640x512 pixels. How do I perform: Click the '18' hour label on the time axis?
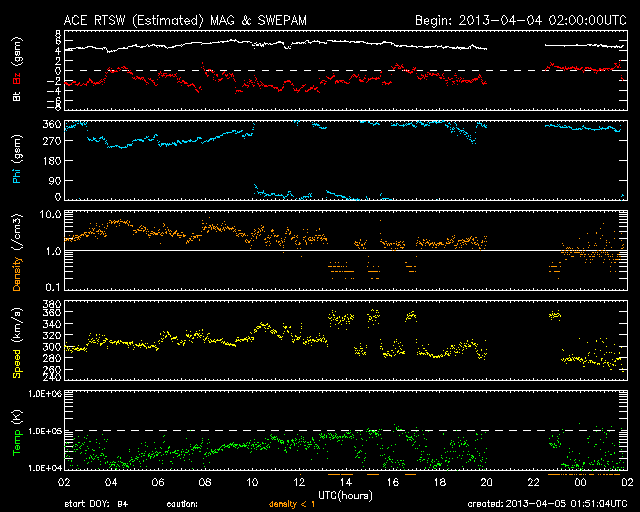coord(440,483)
